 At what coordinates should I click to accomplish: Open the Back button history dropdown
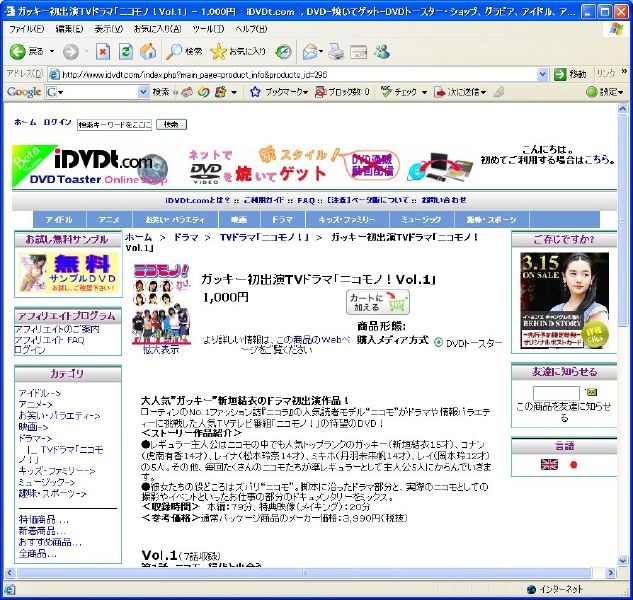tap(52, 52)
